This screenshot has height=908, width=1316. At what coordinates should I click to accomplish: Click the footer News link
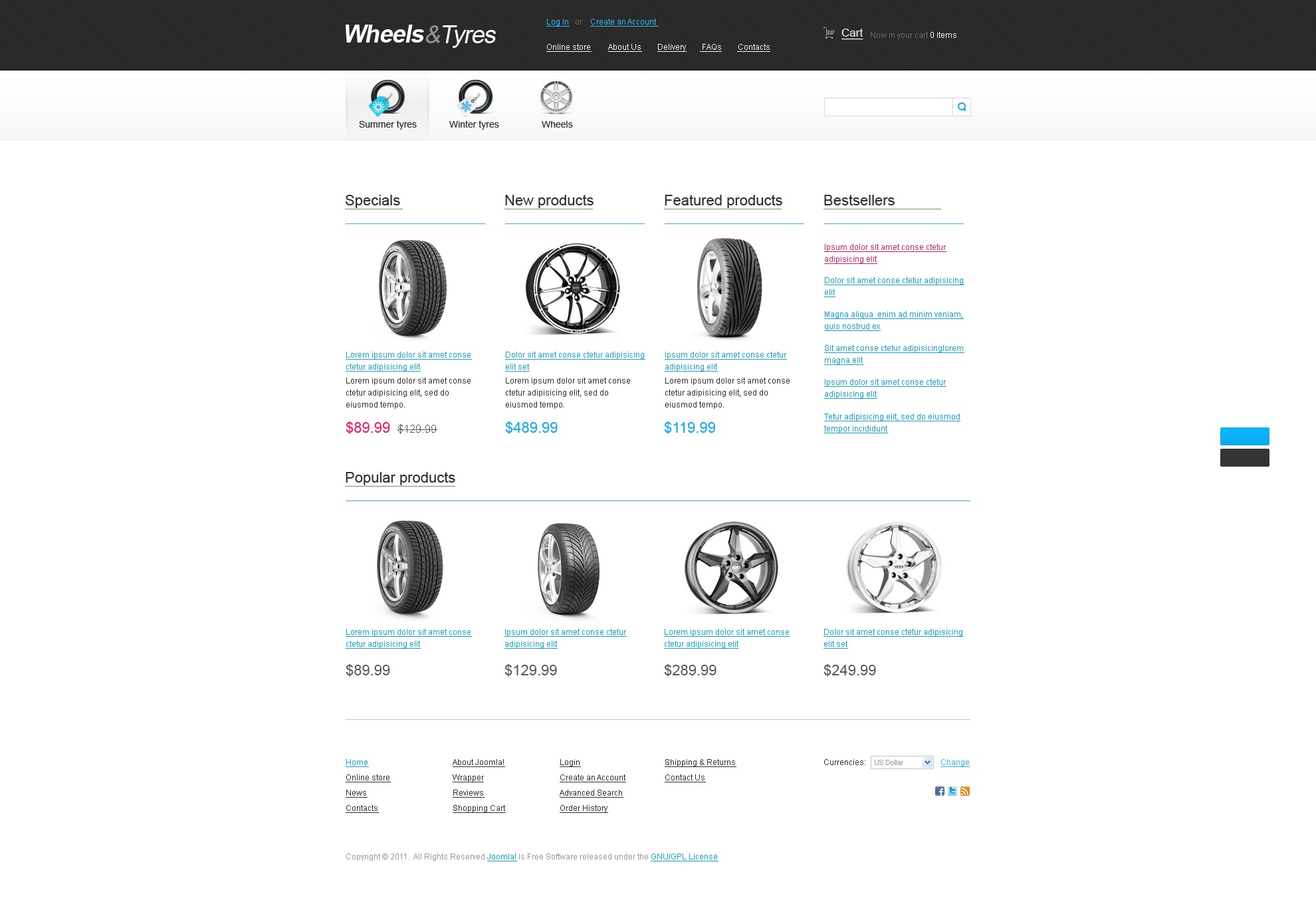pyautogui.click(x=356, y=793)
